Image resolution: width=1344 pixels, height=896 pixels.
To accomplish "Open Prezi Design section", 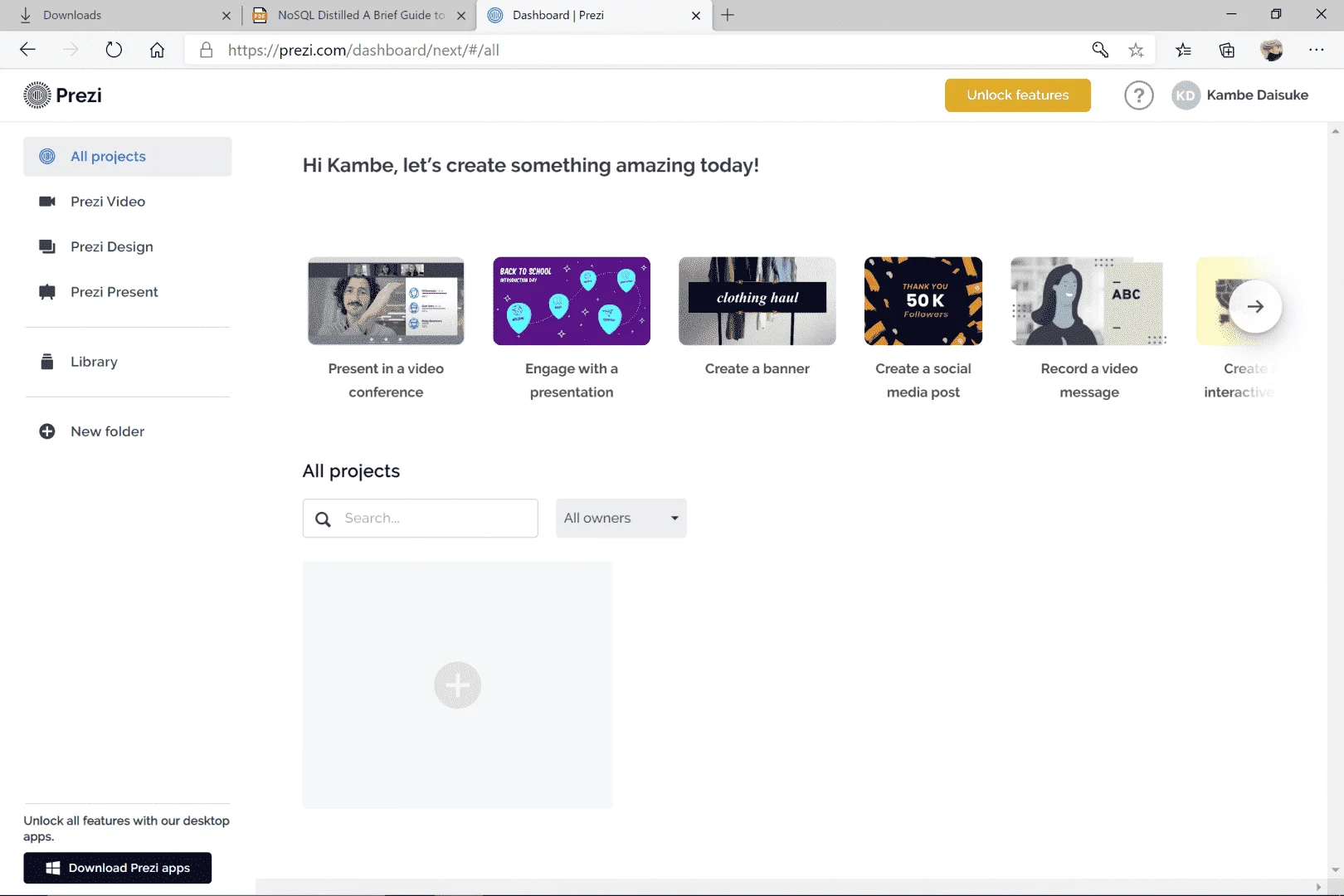I will [x=128, y=246].
